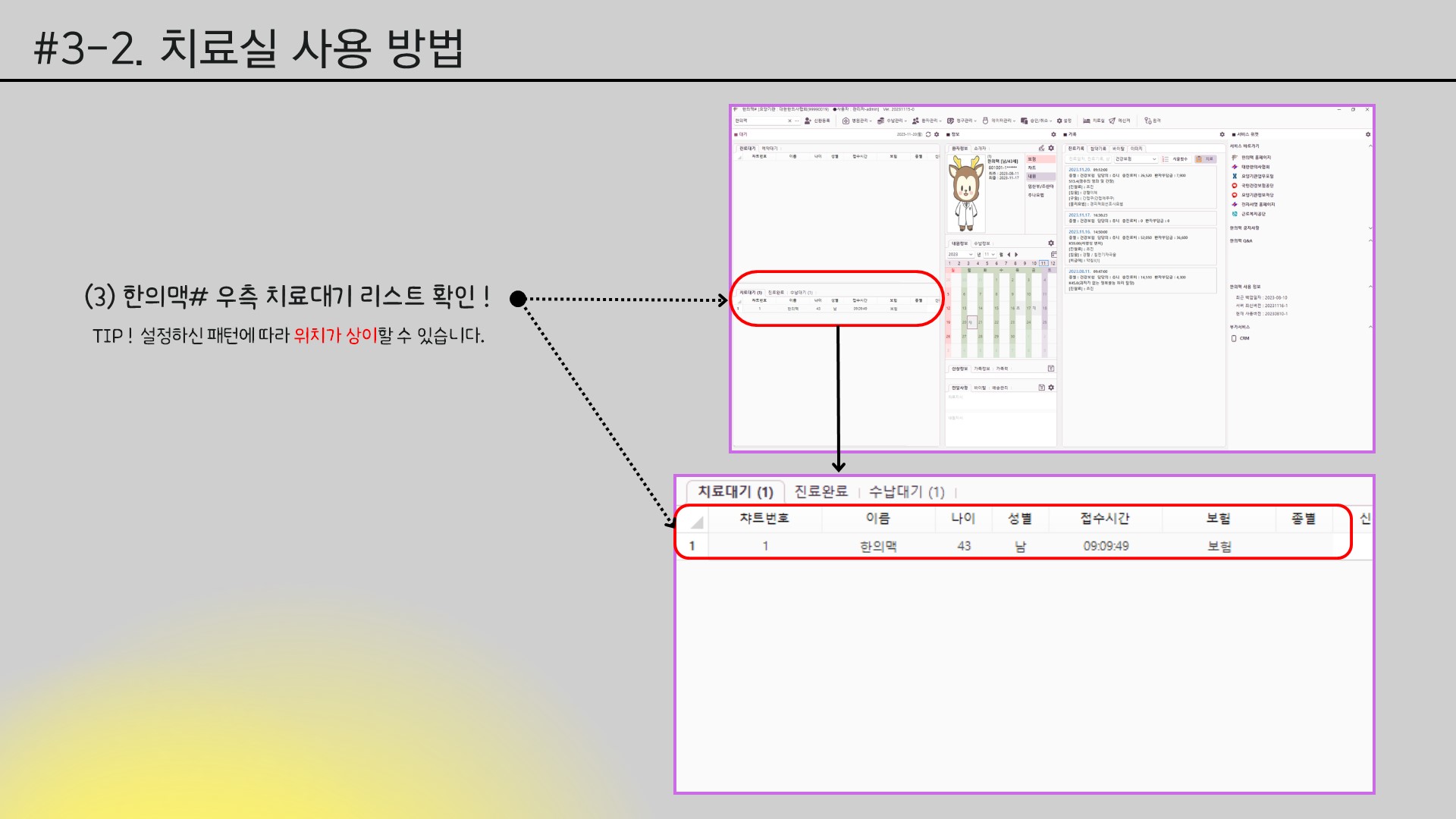
Task: Open 원격 remote support icon
Action: [x=1148, y=121]
